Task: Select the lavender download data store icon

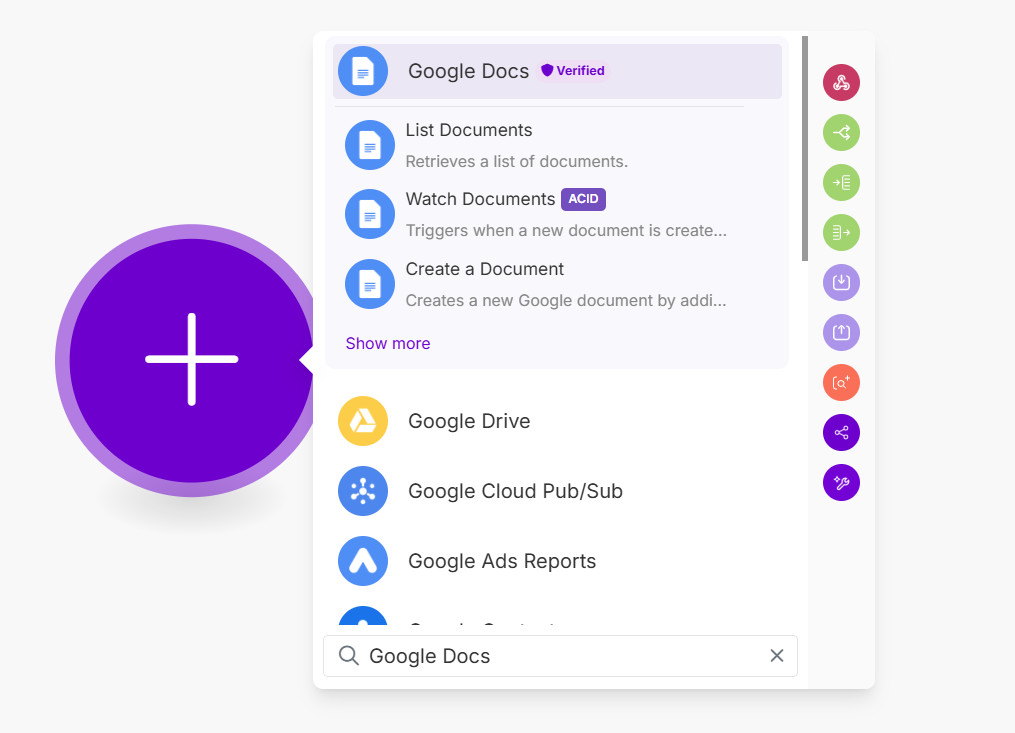Action: click(842, 282)
